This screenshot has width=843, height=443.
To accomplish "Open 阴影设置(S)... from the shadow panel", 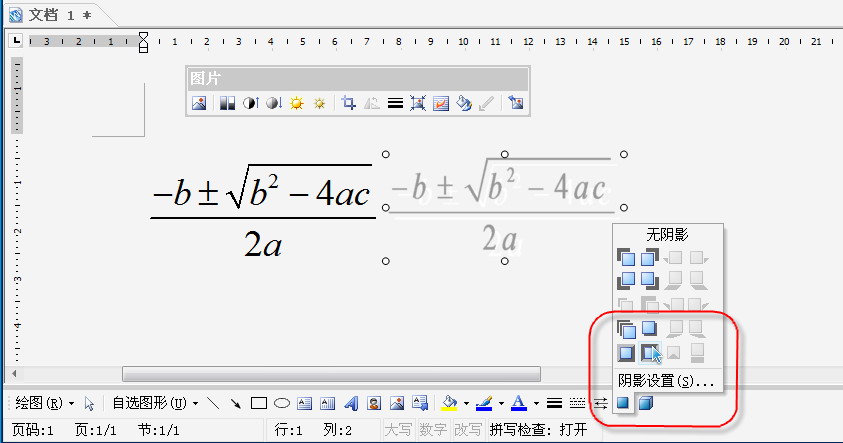I will (x=666, y=381).
